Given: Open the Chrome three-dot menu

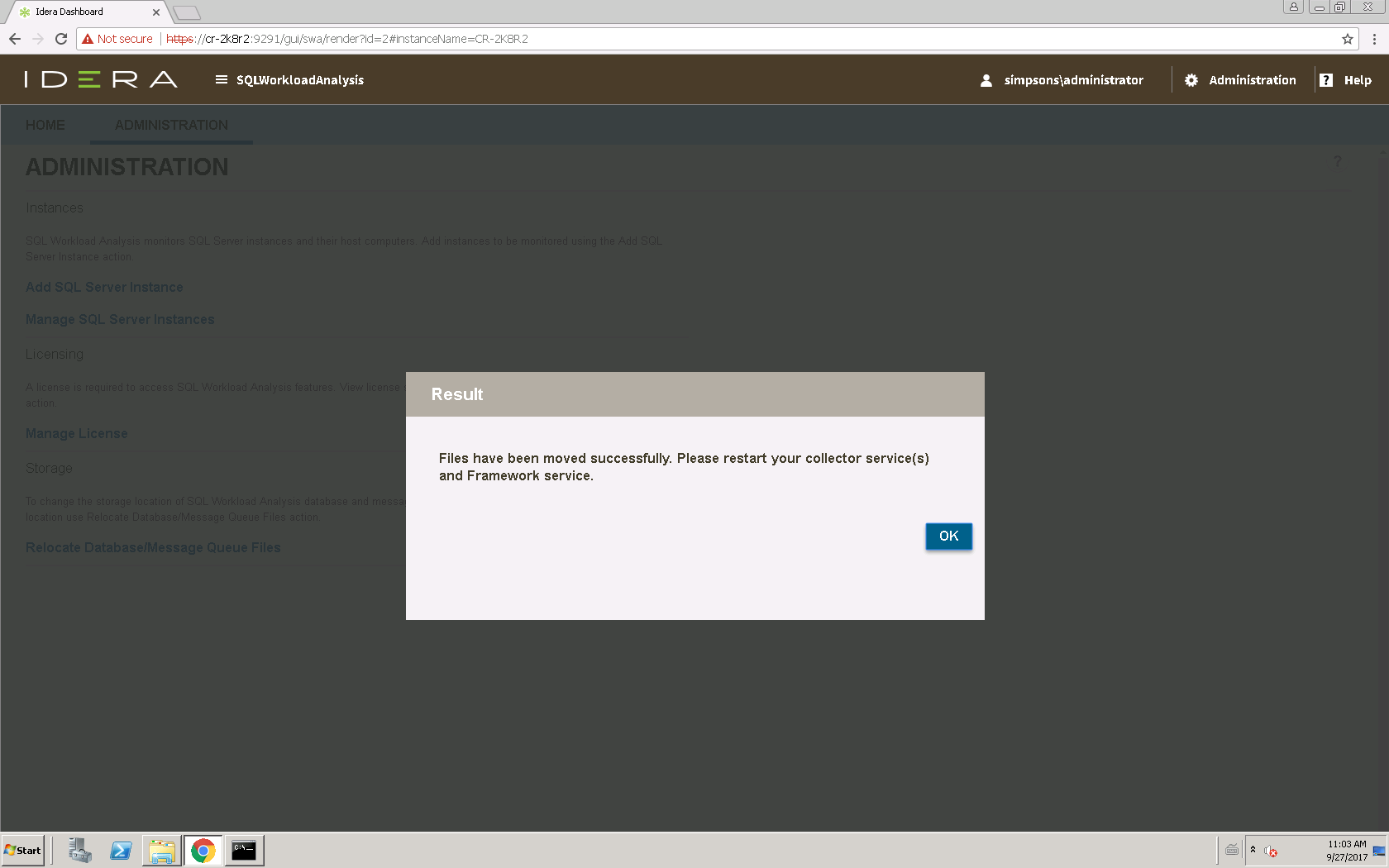Looking at the screenshot, I should [1374, 39].
